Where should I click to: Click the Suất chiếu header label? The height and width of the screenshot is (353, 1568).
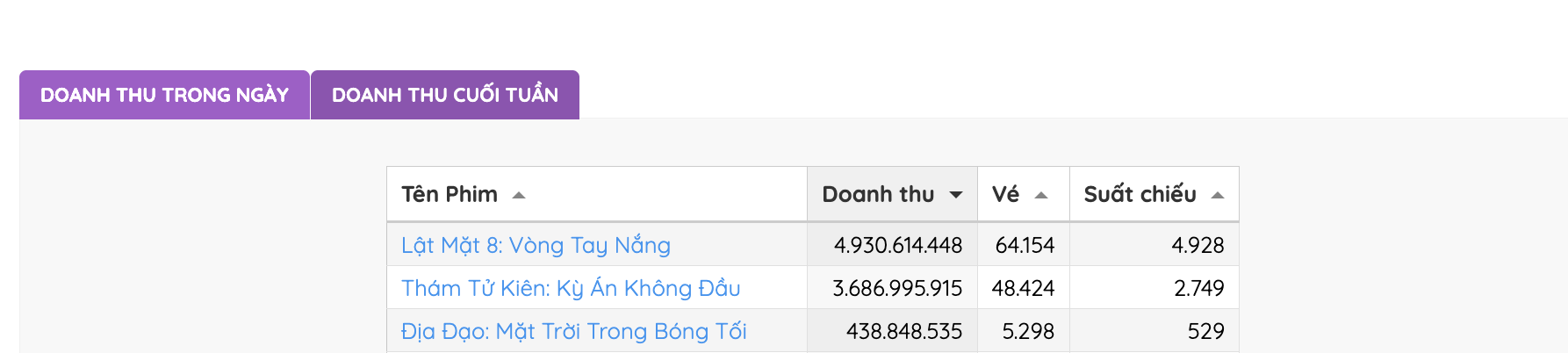pos(1140,194)
